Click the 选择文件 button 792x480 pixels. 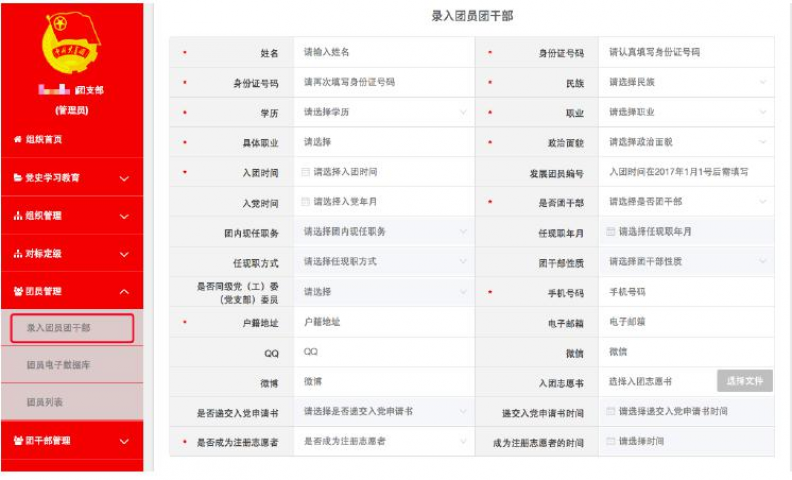[x=744, y=381]
